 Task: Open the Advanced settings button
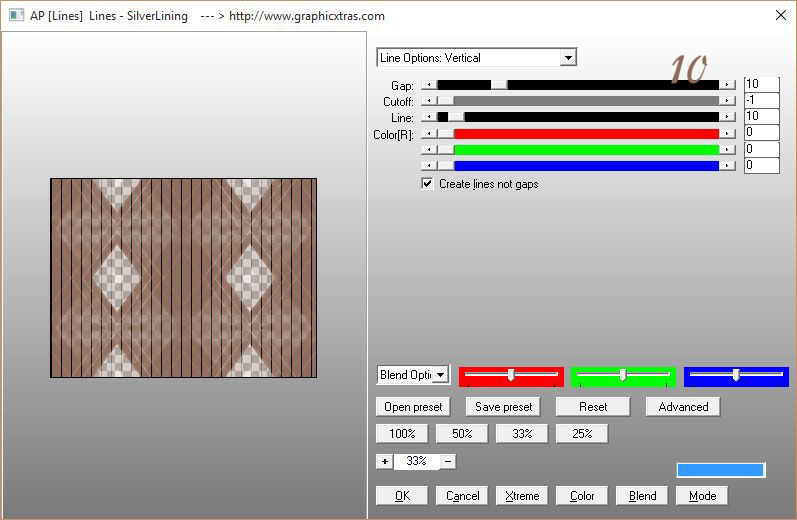pyautogui.click(x=683, y=407)
